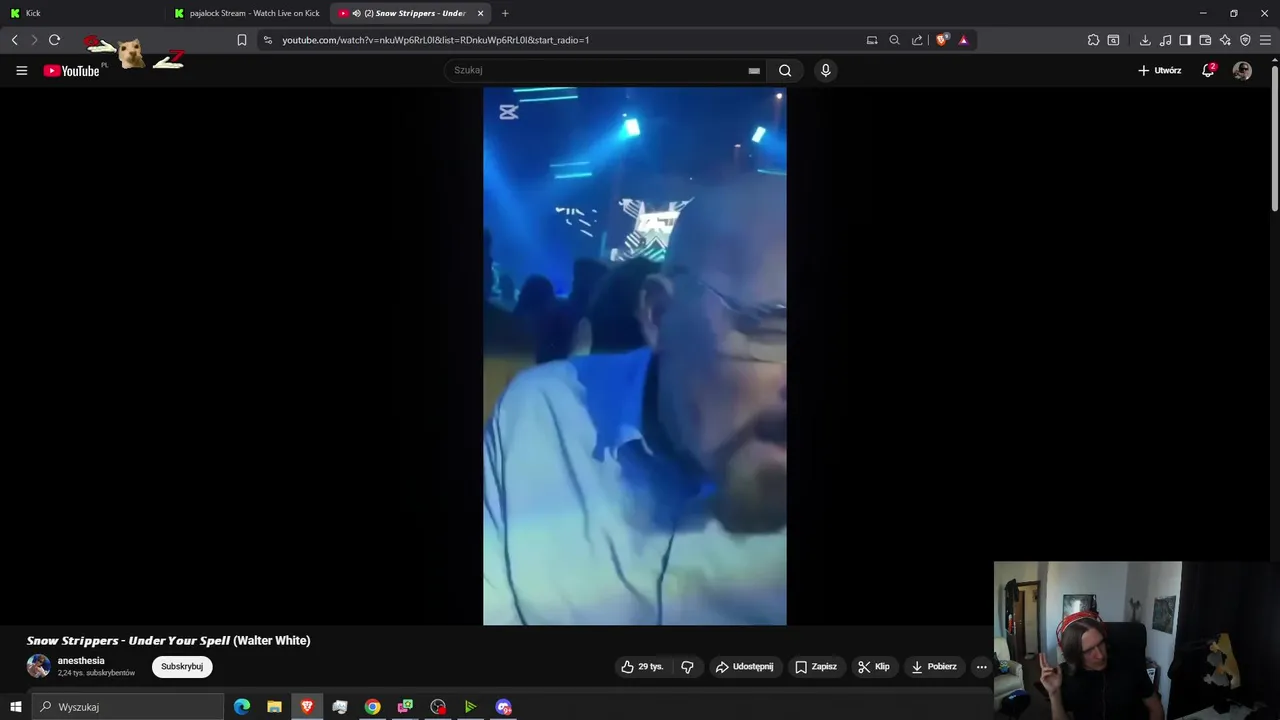The image size is (1280, 720).
Task: Bookmark this page with the bookmark icon
Action: pyautogui.click(x=242, y=40)
